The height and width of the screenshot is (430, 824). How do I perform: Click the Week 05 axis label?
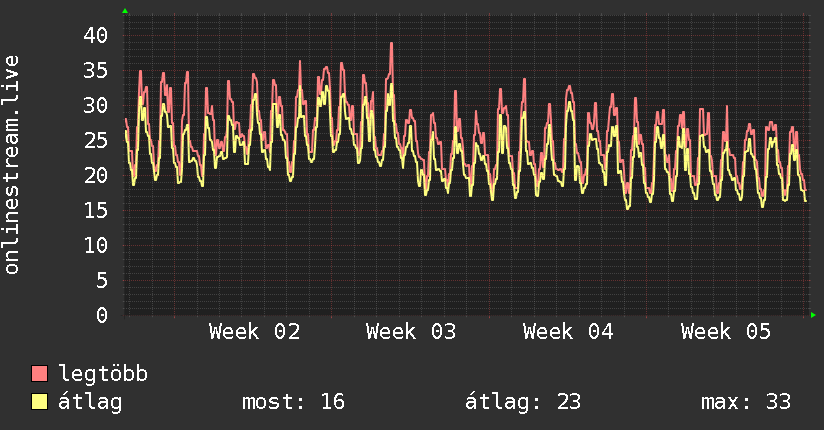(x=726, y=332)
